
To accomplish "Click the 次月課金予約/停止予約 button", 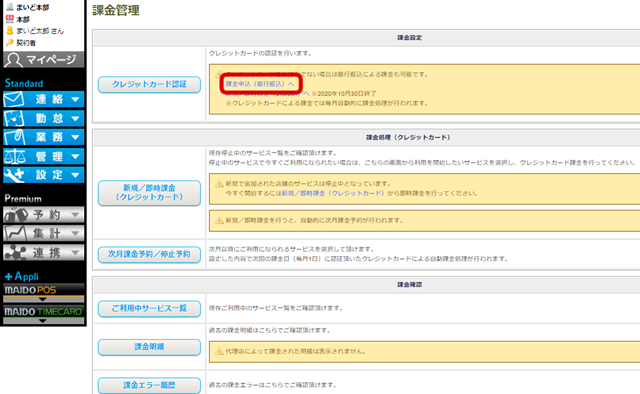I will pos(149,254).
